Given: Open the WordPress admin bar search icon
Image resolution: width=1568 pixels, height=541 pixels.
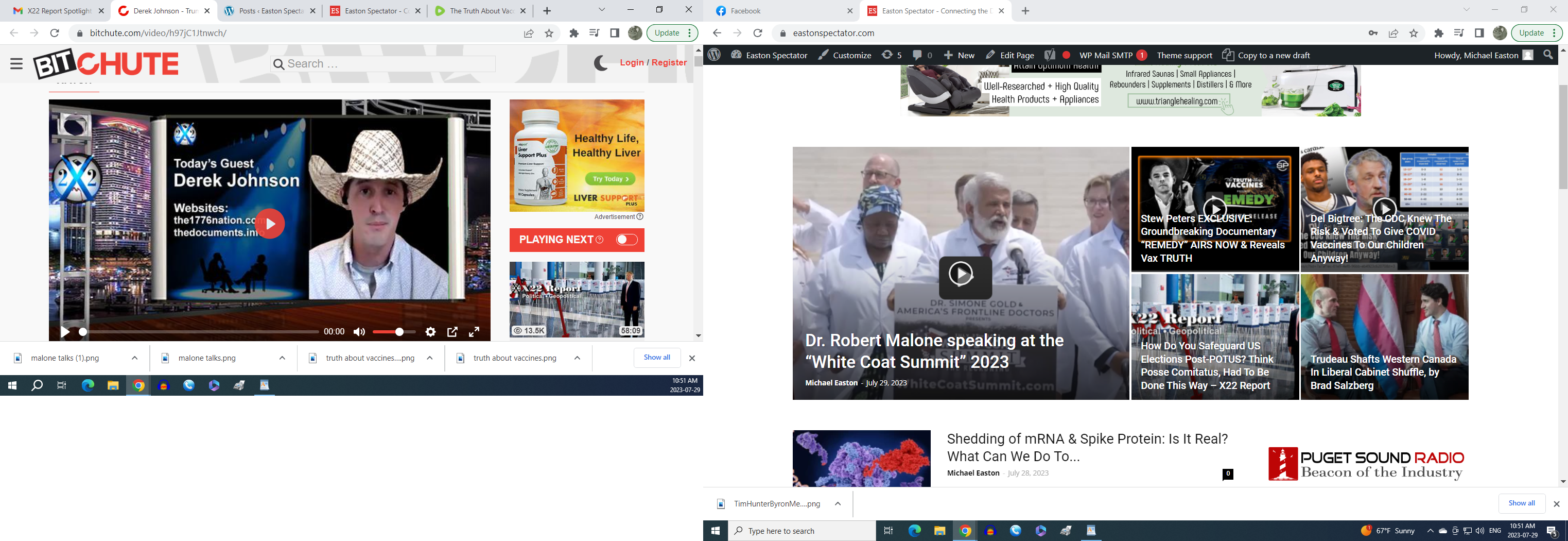Looking at the screenshot, I should point(1548,56).
